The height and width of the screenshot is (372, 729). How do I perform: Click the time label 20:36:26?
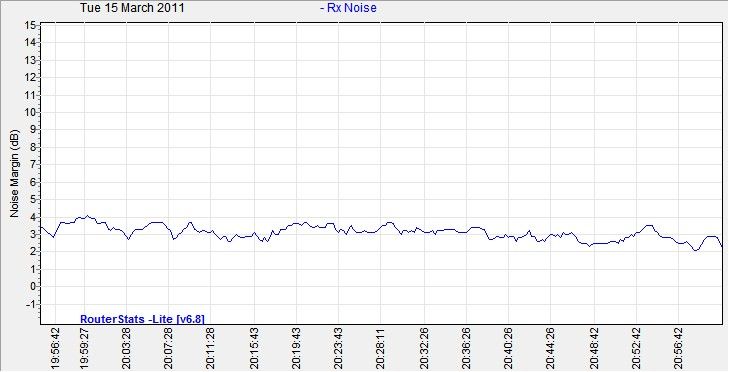point(467,348)
